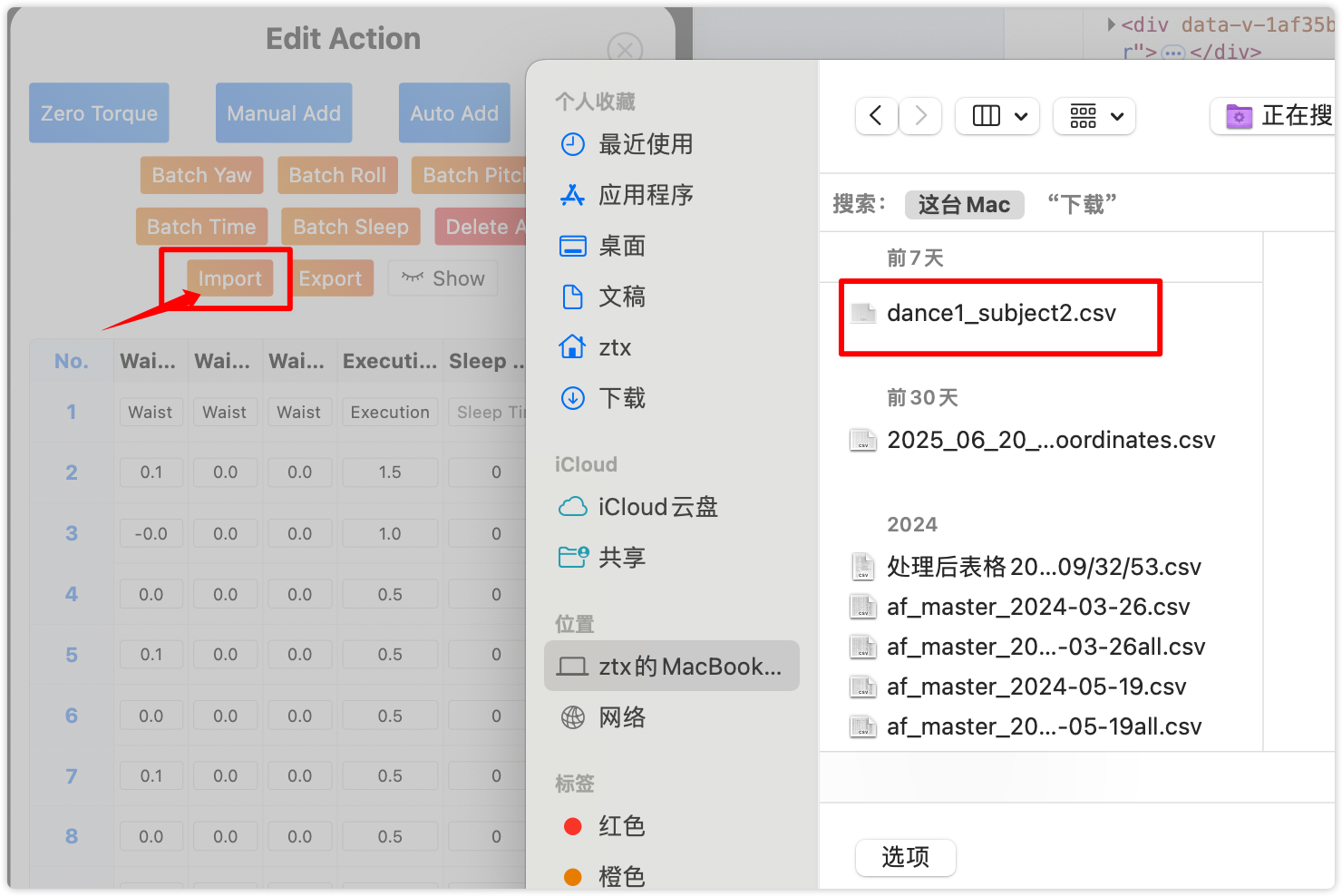Open iCloud Drive (iCloud云盘) cloud icon
Screen dimensions: 1342x896
[573, 507]
